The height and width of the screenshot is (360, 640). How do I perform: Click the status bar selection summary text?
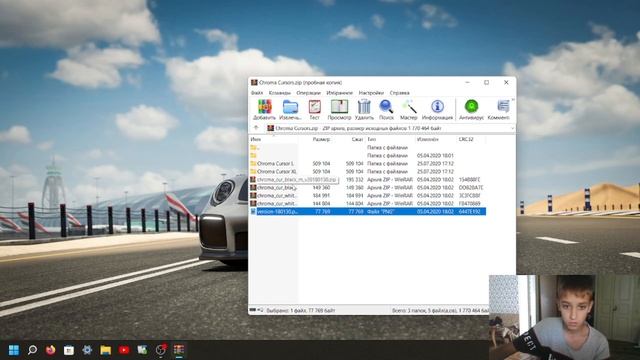[x=301, y=311]
